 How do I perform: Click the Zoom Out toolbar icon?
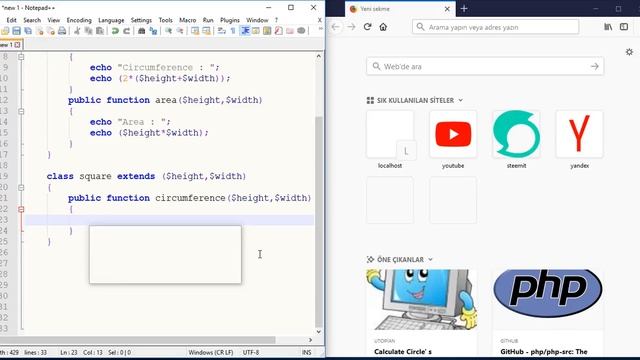180,31
